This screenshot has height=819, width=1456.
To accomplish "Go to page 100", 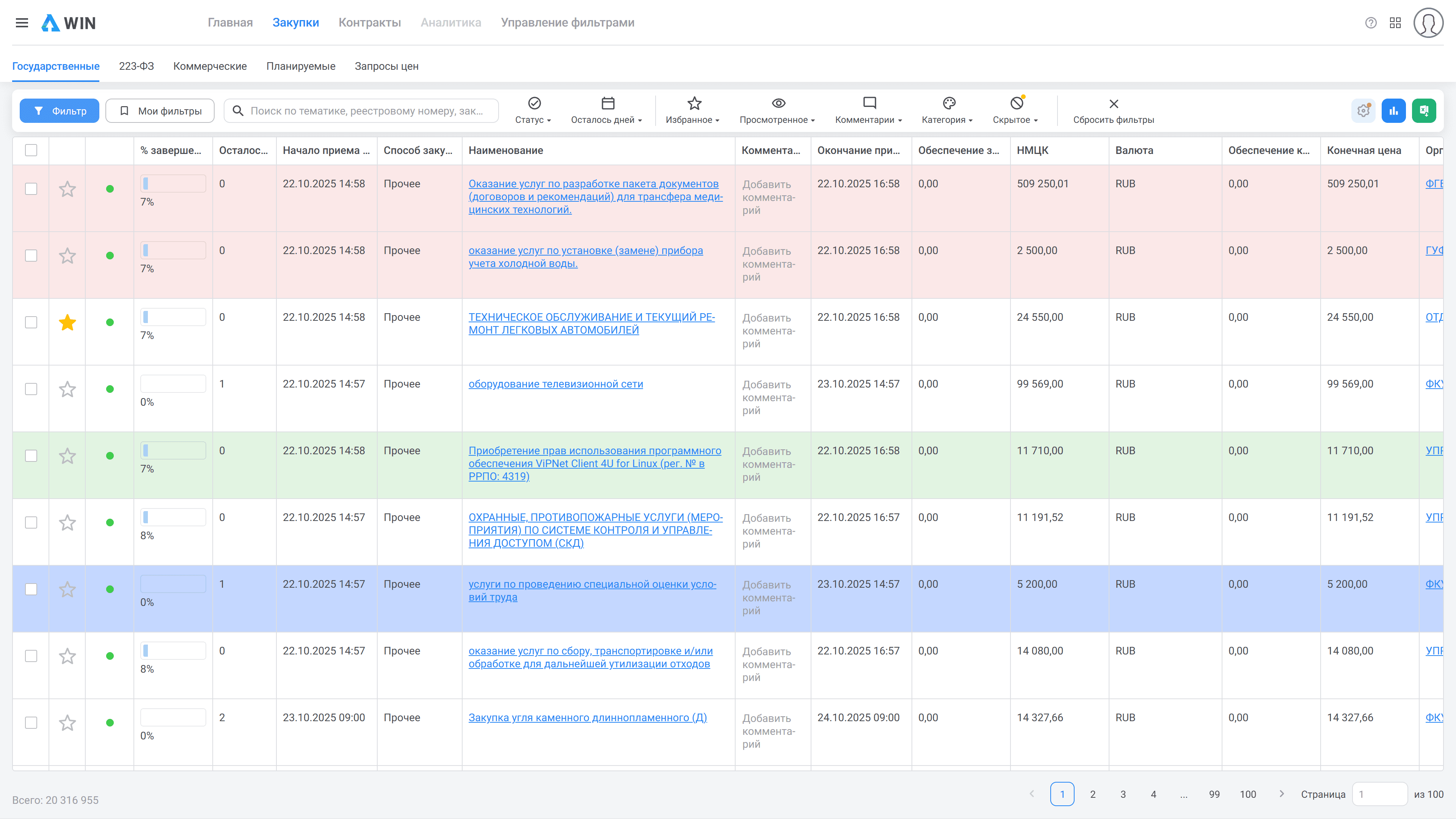I will pyautogui.click(x=1248, y=794).
